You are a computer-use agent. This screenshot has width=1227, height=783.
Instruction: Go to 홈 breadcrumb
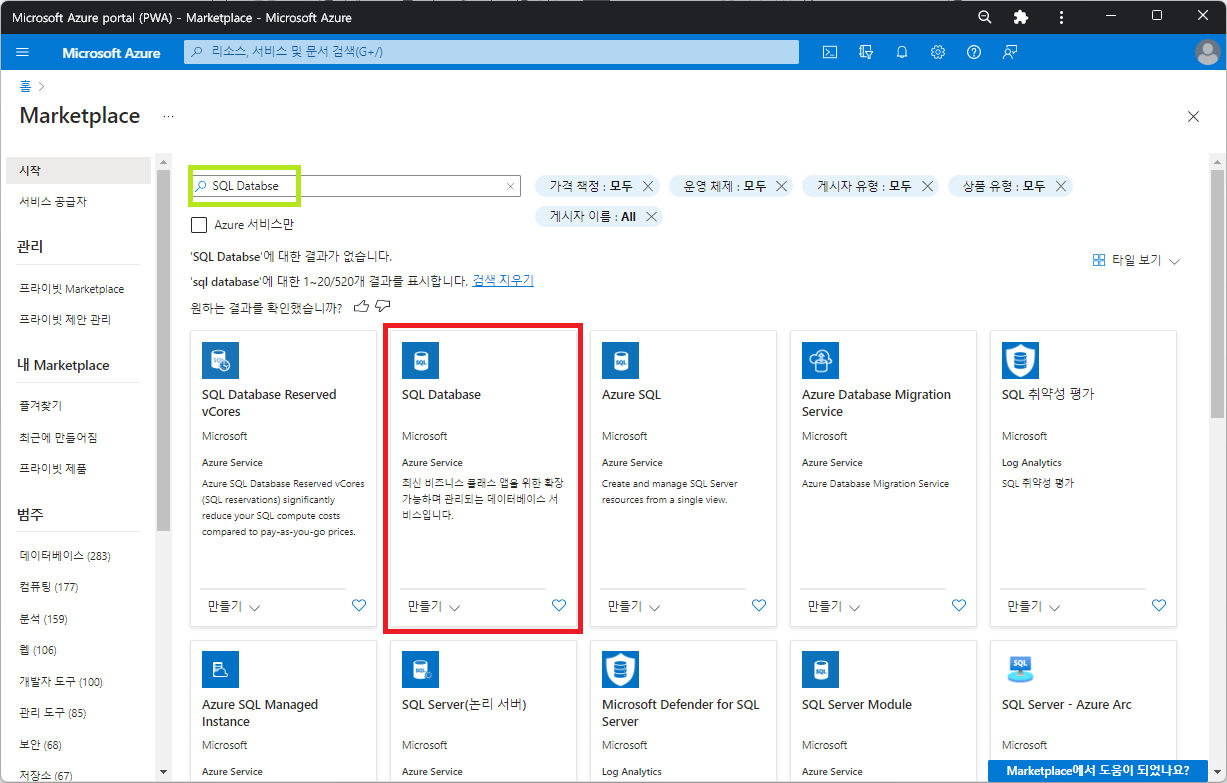coord(25,87)
